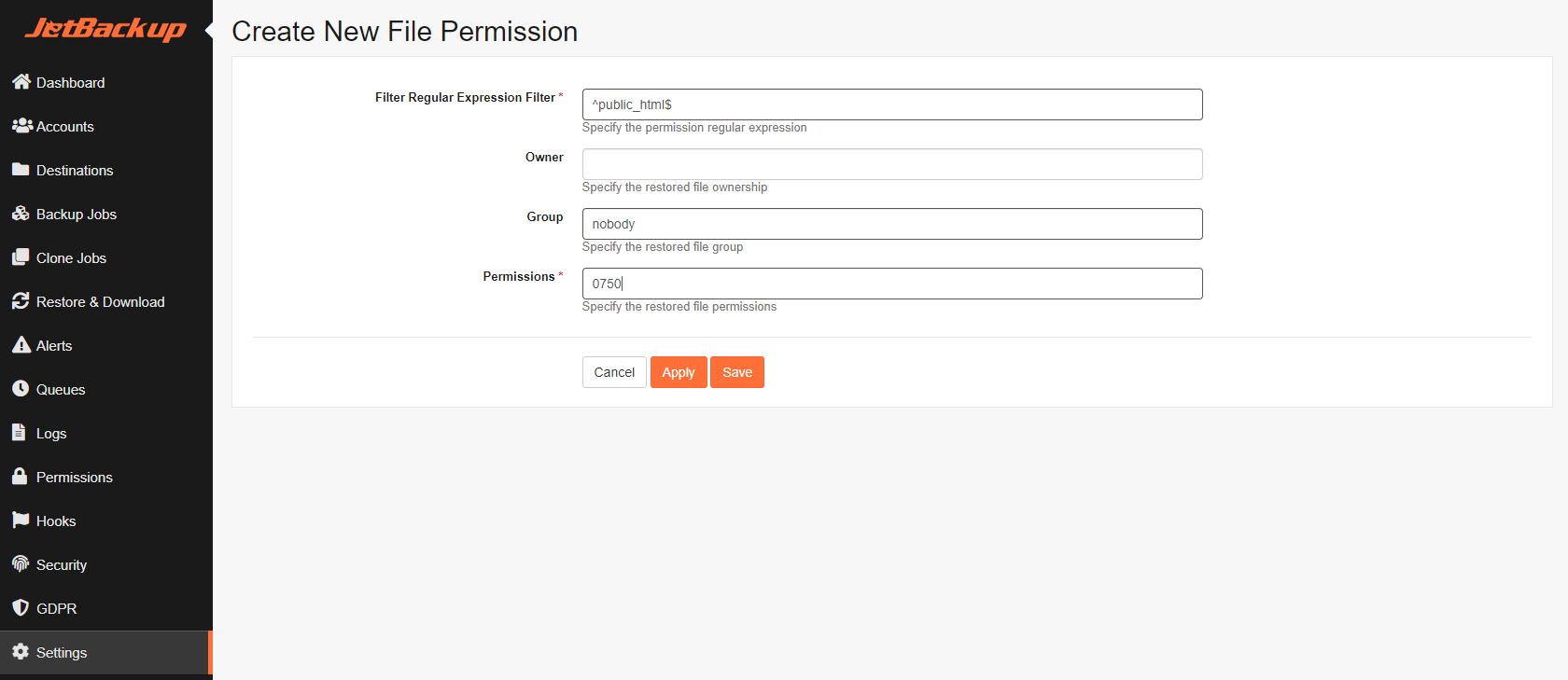This screenshot has width=1568, height=680.
Task: Save the new file permission
Action: (737, 372)
